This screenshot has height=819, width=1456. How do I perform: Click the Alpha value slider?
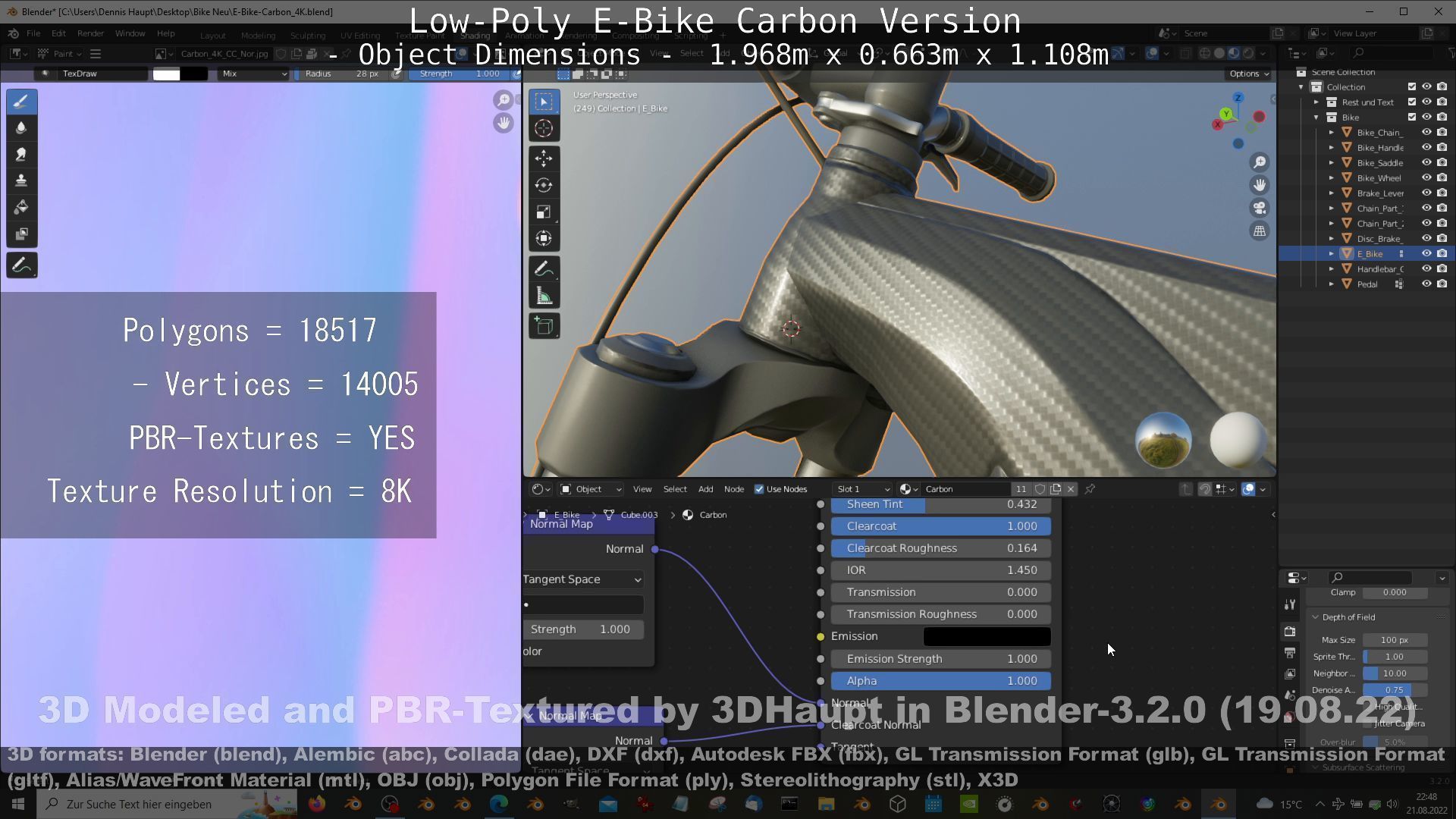pyautogui.click(x=941, y=681)
